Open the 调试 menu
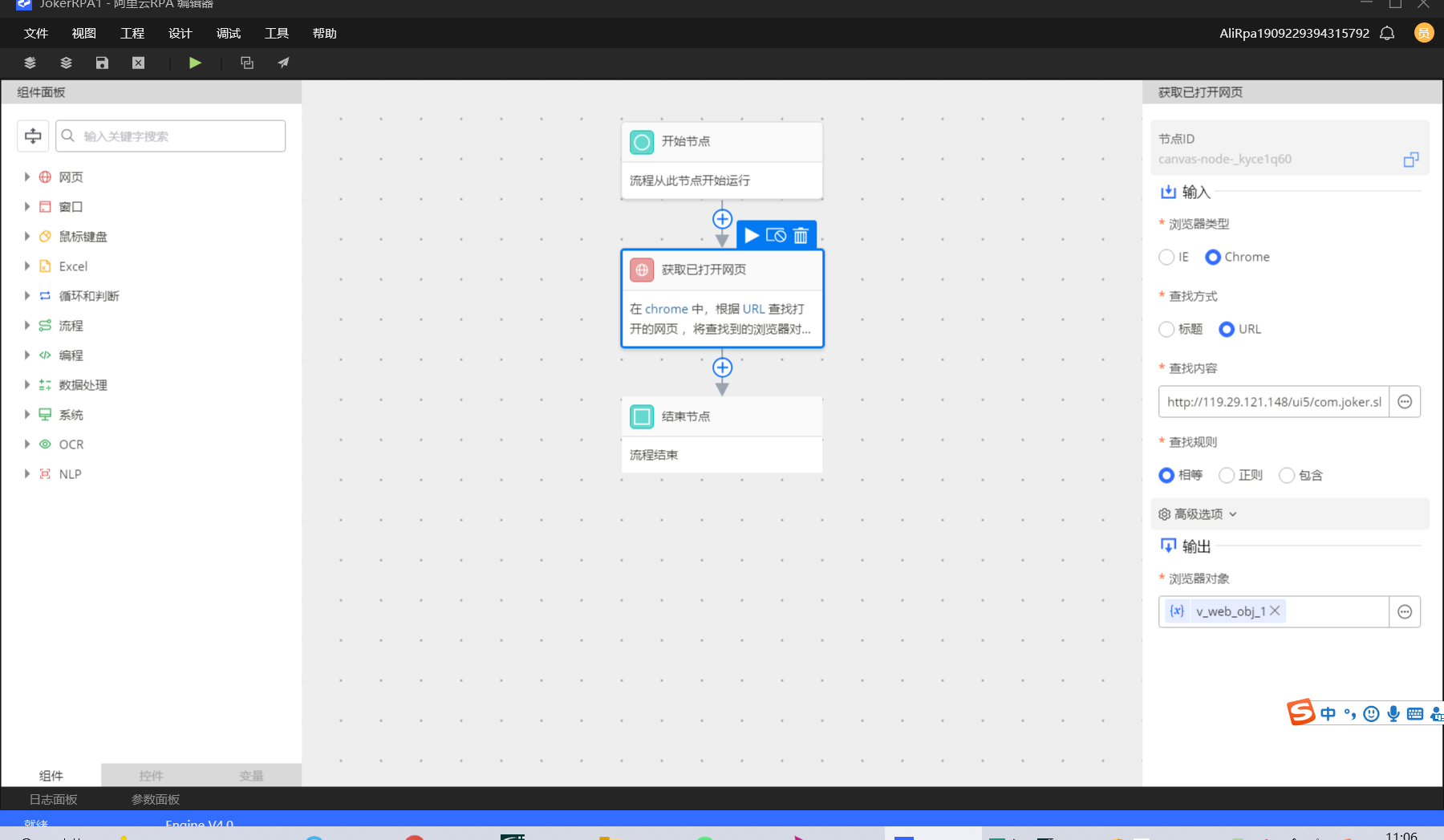1444x840 pixels. 229,33
